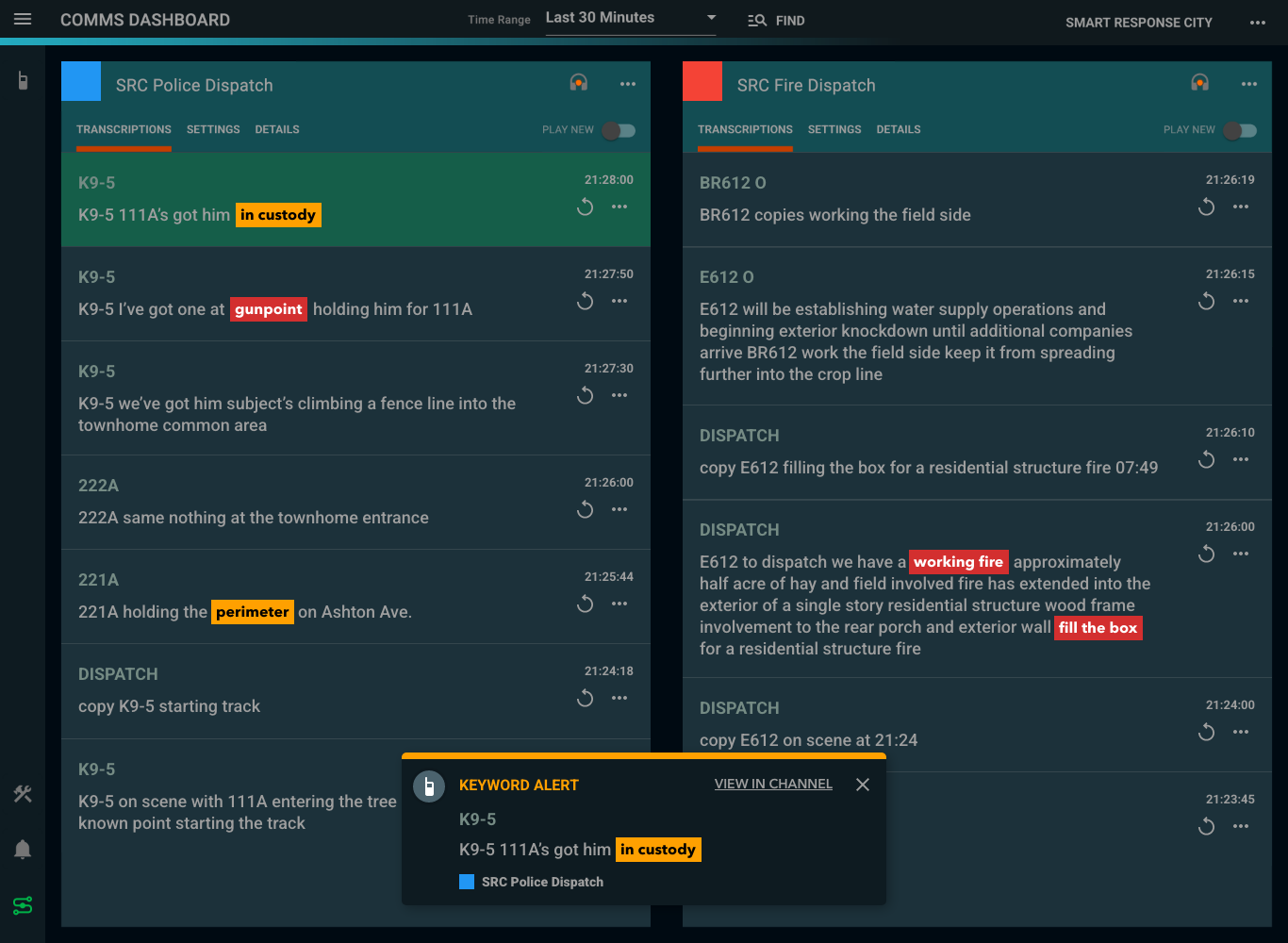The height and width of the screenshot is (943, 1288).
Task: Select Transcriptions tab in Police Dispatch
Action: [124, 129]
